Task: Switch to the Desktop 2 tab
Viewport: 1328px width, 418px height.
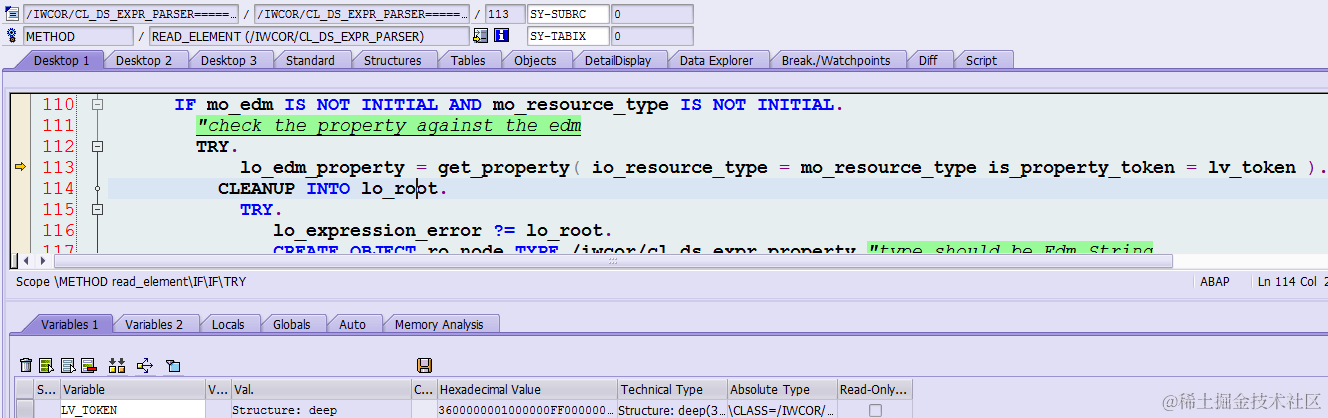Action: pos(144,60)
